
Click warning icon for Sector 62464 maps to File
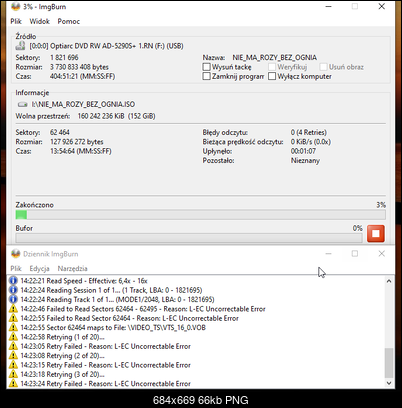[13, 327]
